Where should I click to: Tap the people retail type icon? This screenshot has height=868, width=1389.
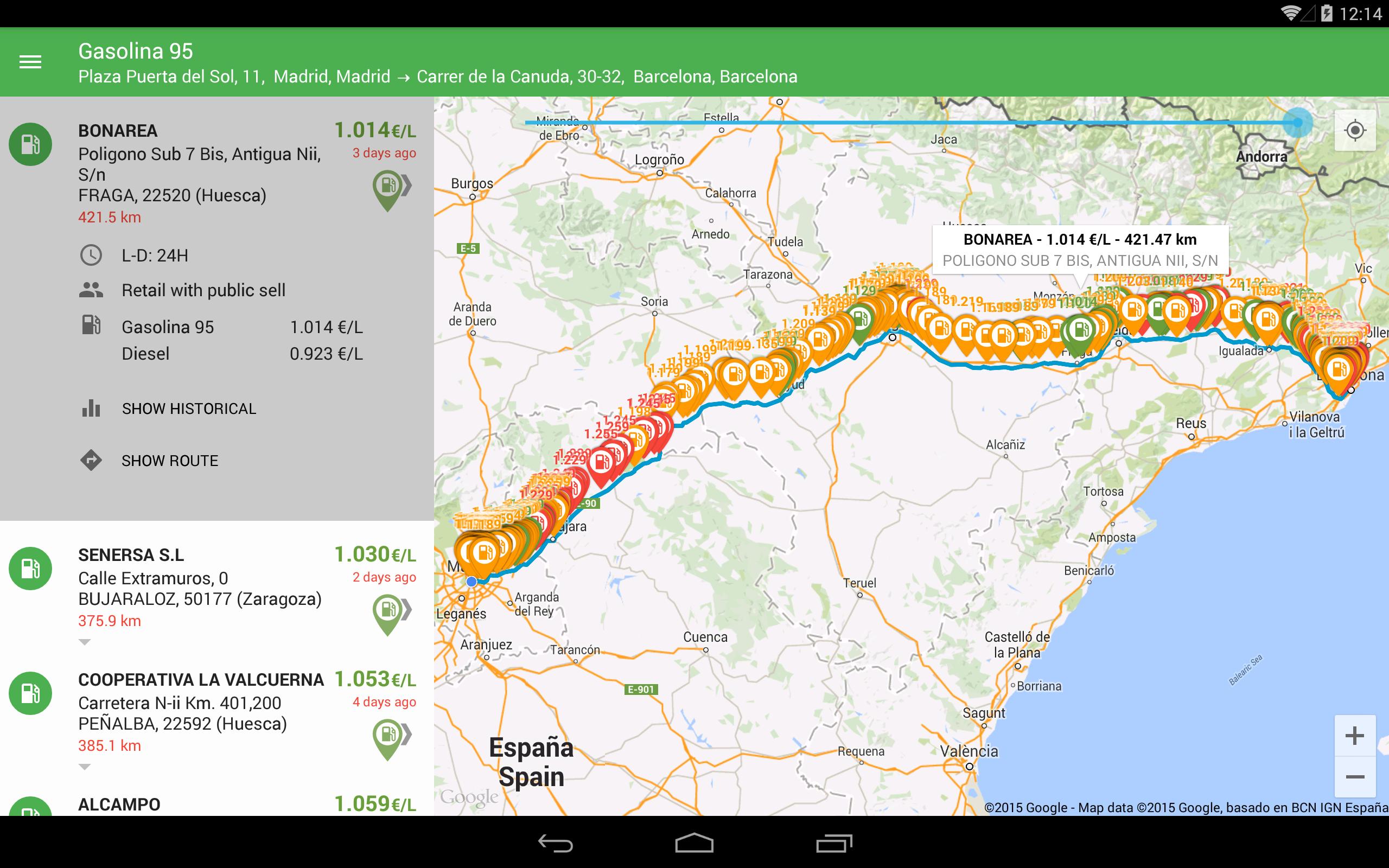(91, 290)
